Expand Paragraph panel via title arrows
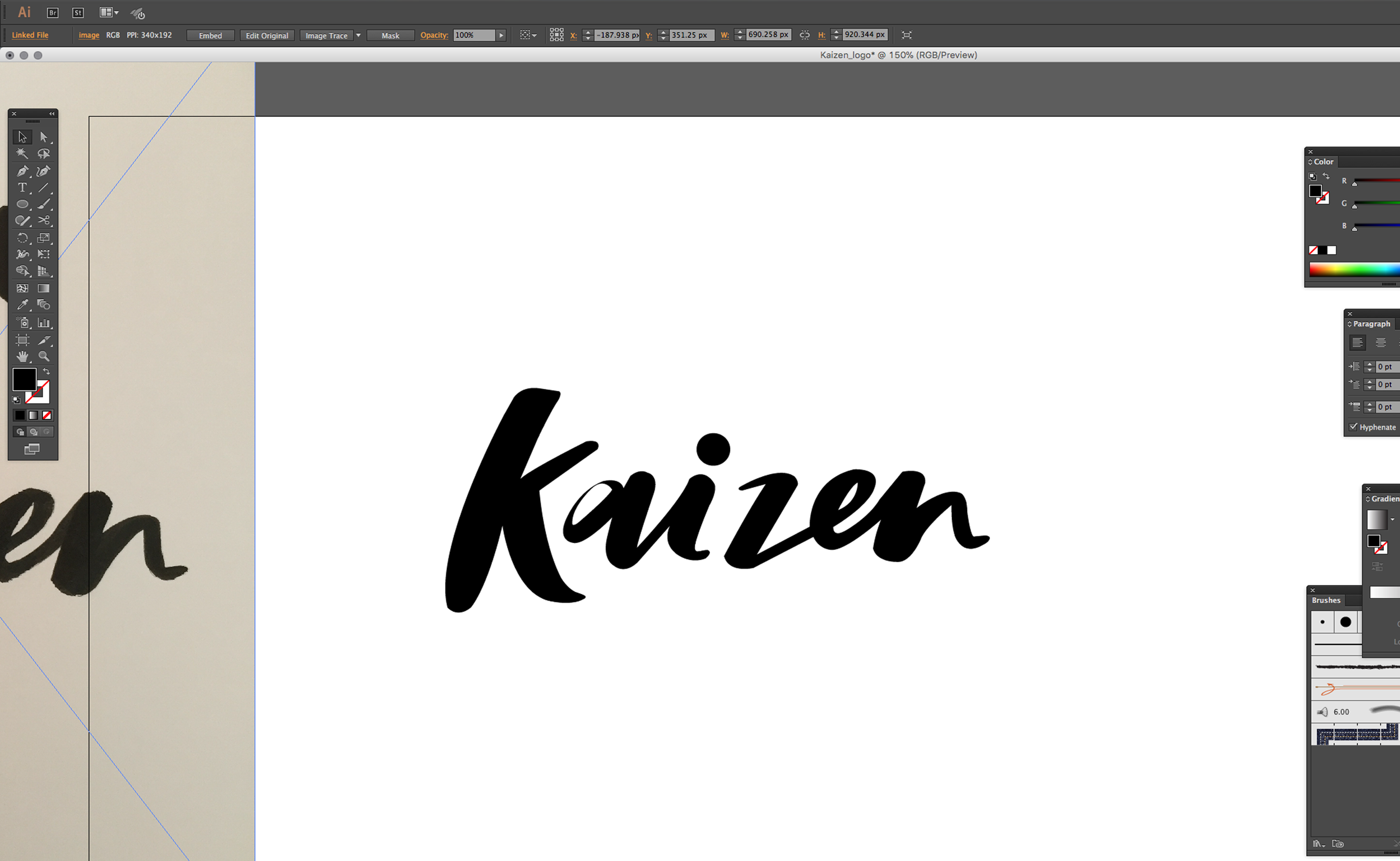This screenshot has height=861, width=1400. tap(1349, 323)
